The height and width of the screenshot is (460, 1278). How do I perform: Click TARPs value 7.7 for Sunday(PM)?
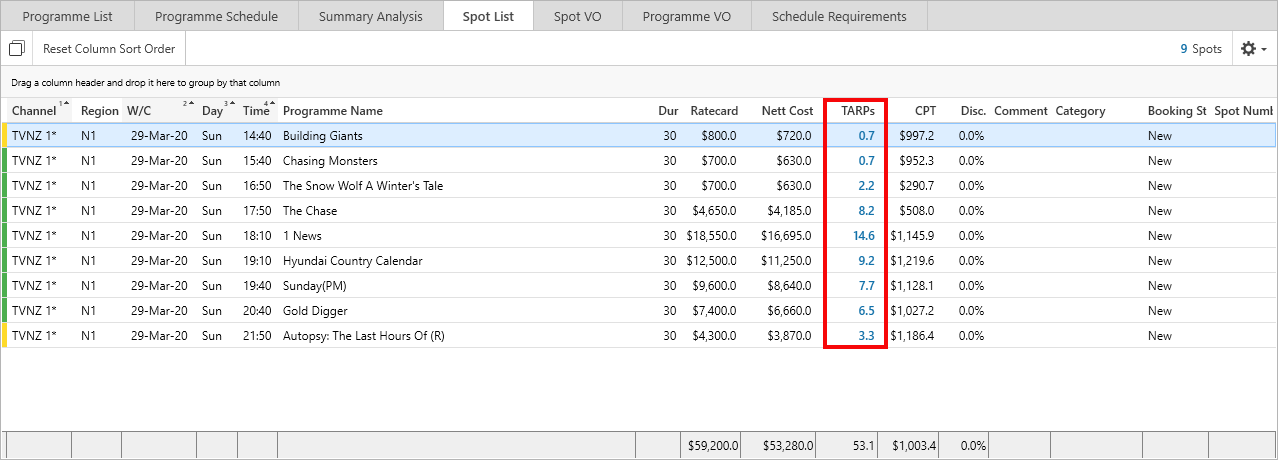coord(866,286)
